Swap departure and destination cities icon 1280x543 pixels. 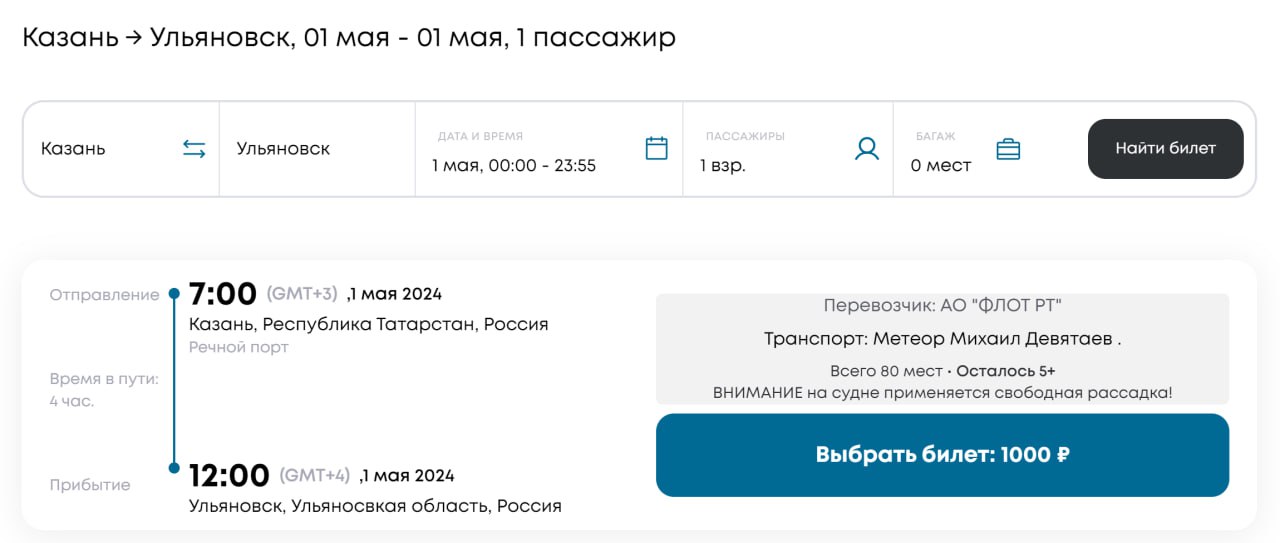[x=194, y=149]
